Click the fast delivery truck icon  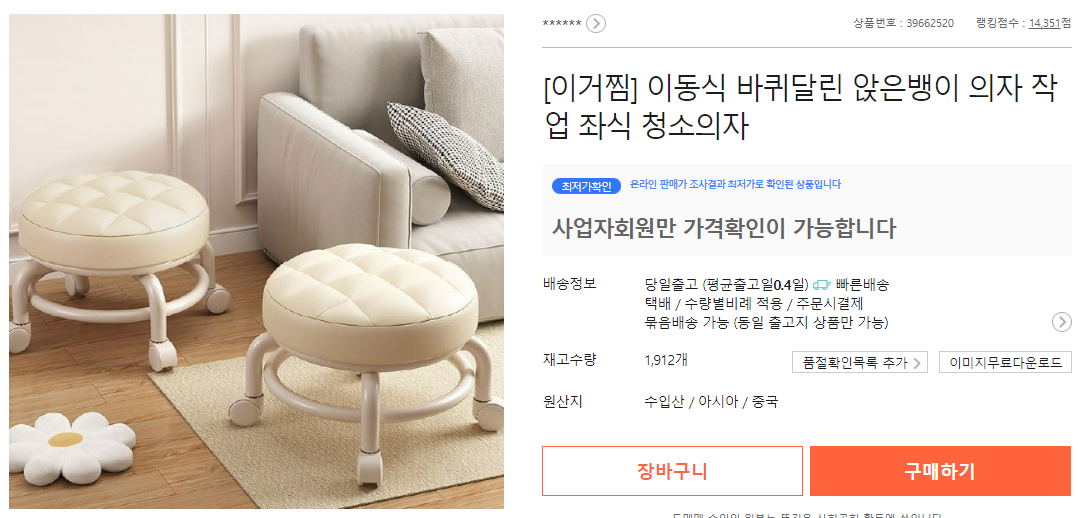pyautogui.click(x=822, y=285)
